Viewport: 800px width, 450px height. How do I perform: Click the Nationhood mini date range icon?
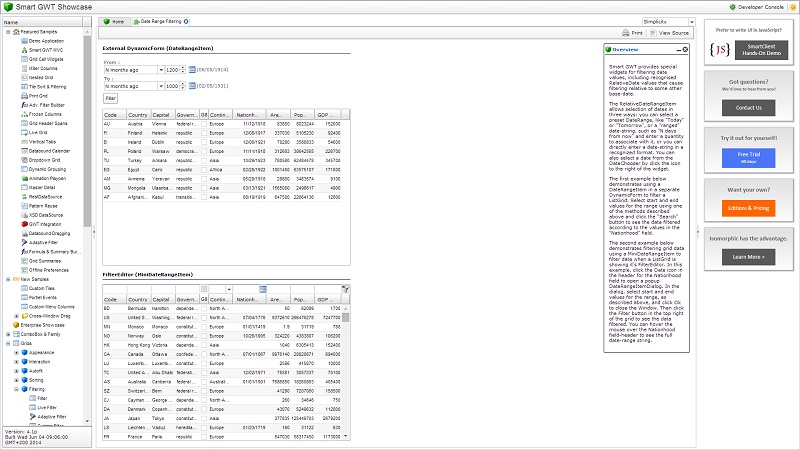pos(264,289)
